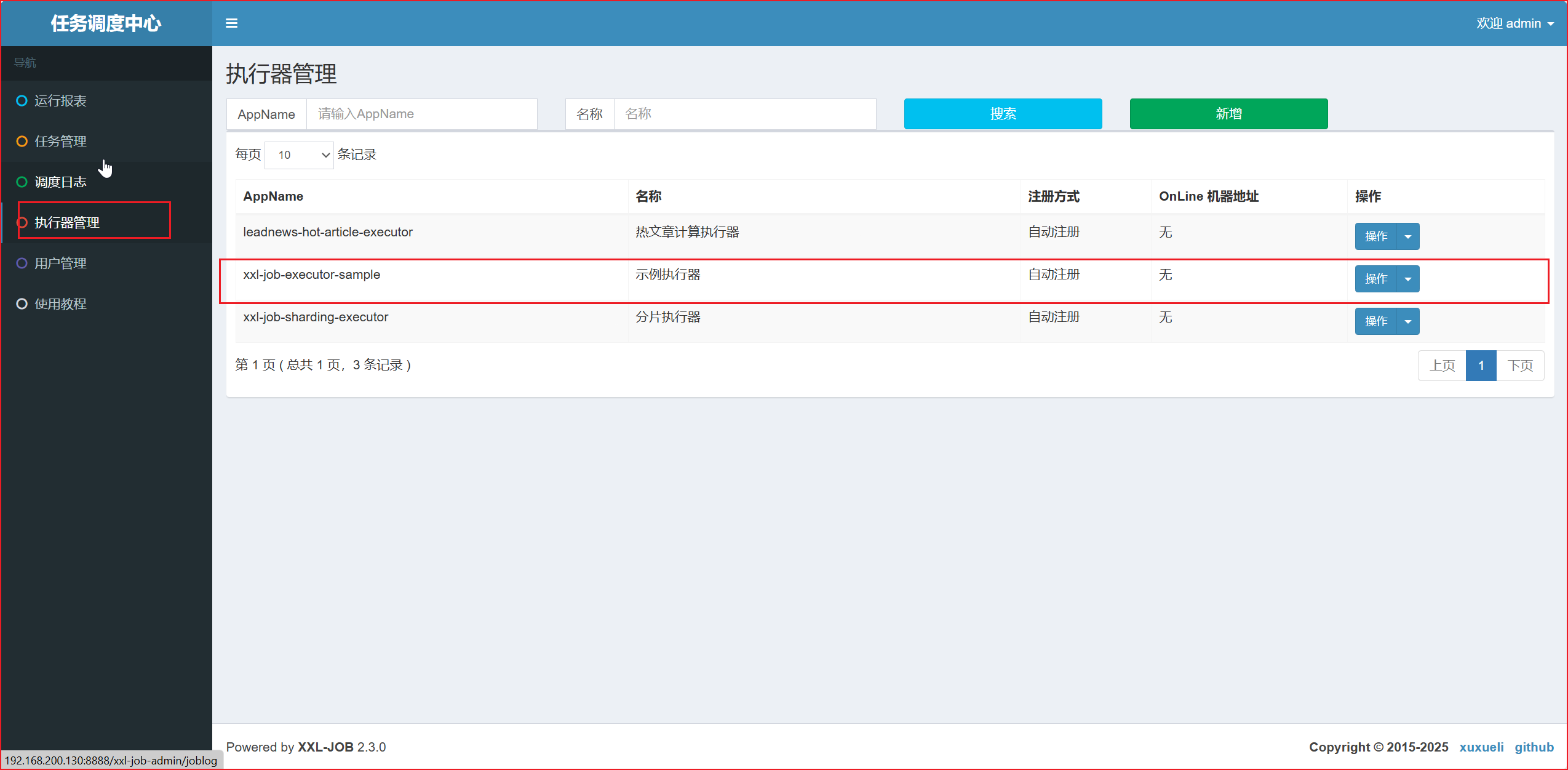
Task: Click the red circle icon beside 执行器管理
Action: point(22,223)
